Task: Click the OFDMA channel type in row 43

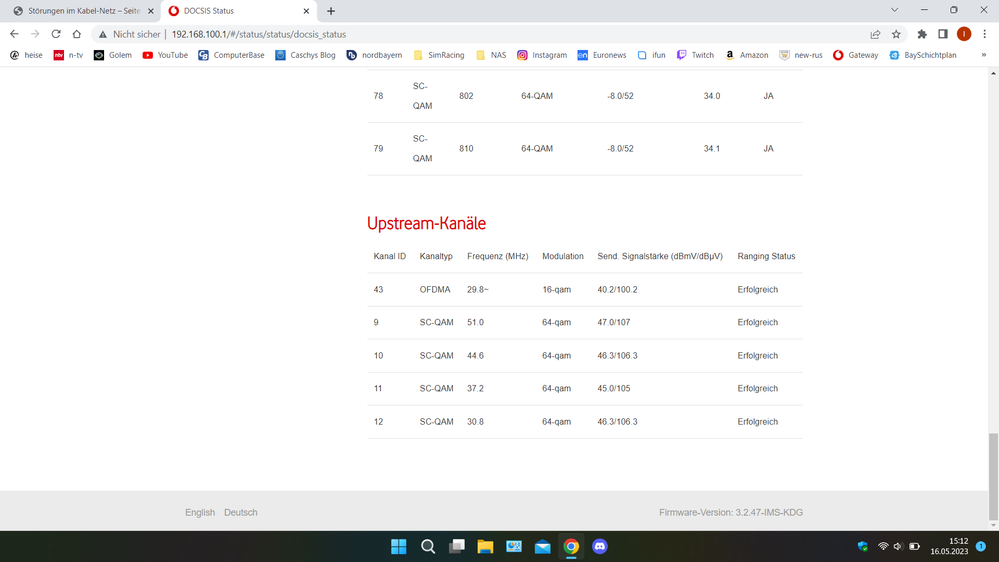Action: click(435, 289)
